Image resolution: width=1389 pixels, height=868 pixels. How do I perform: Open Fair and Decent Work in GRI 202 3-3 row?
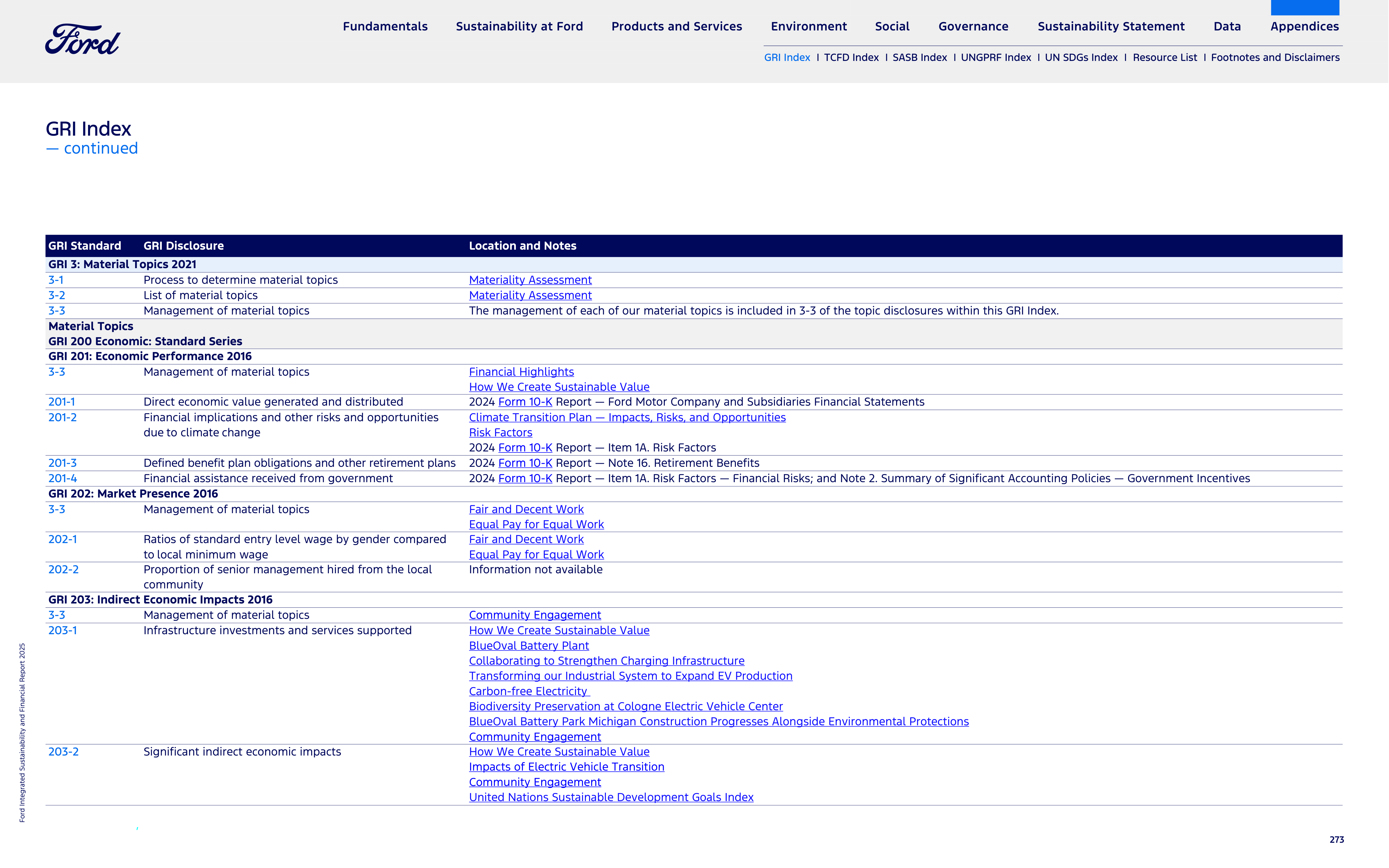pyautogui.click(x=526, y=510)
